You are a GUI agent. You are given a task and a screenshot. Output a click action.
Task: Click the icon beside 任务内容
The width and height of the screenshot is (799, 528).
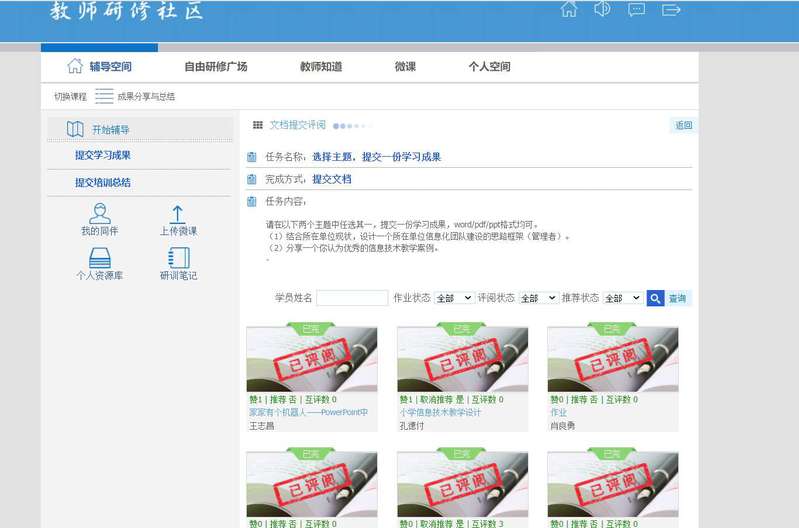(252, 201)
